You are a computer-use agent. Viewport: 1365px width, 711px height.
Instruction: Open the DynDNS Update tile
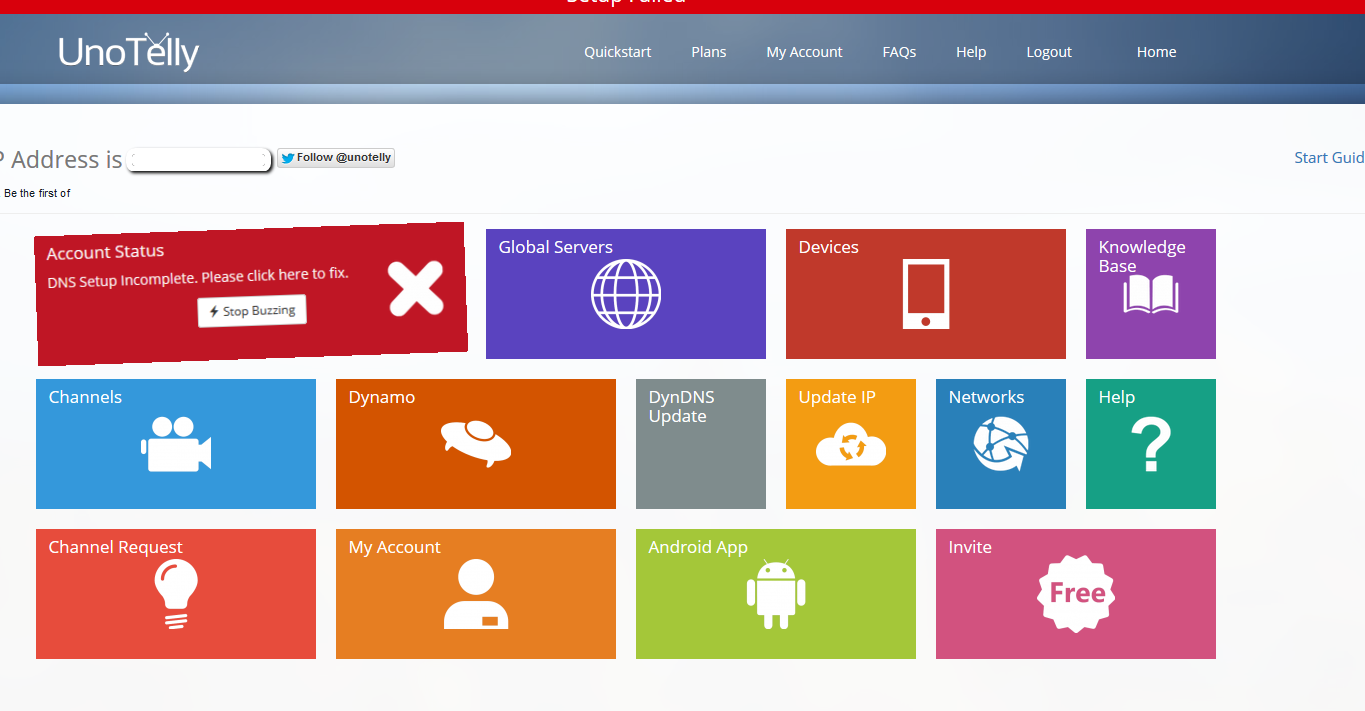700,444
